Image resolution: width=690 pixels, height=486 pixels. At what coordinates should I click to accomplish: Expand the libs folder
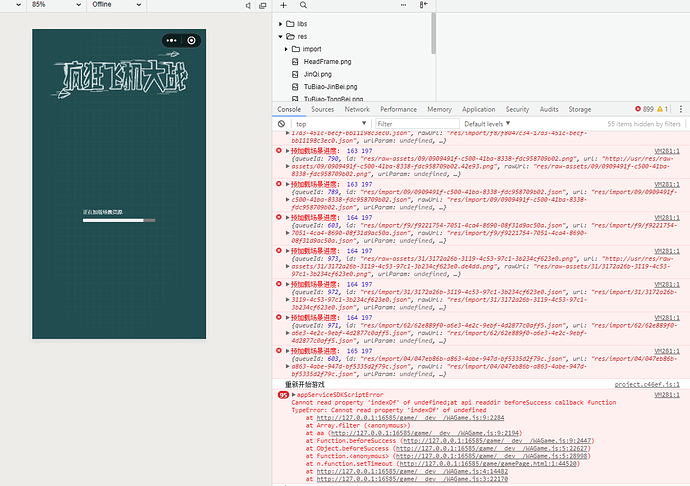pos(280,24)
